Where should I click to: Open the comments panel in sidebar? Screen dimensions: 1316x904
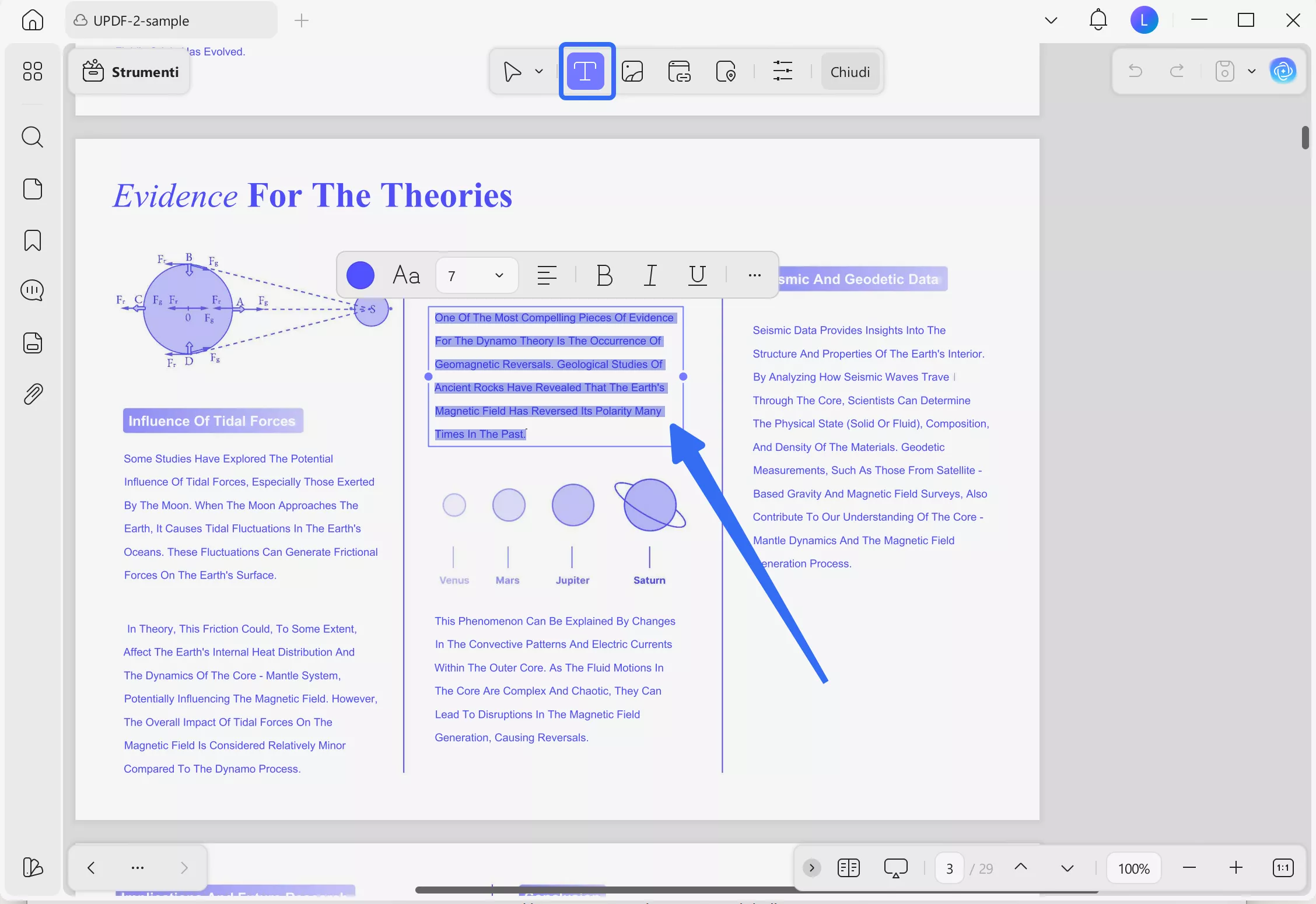pos(32,290)
